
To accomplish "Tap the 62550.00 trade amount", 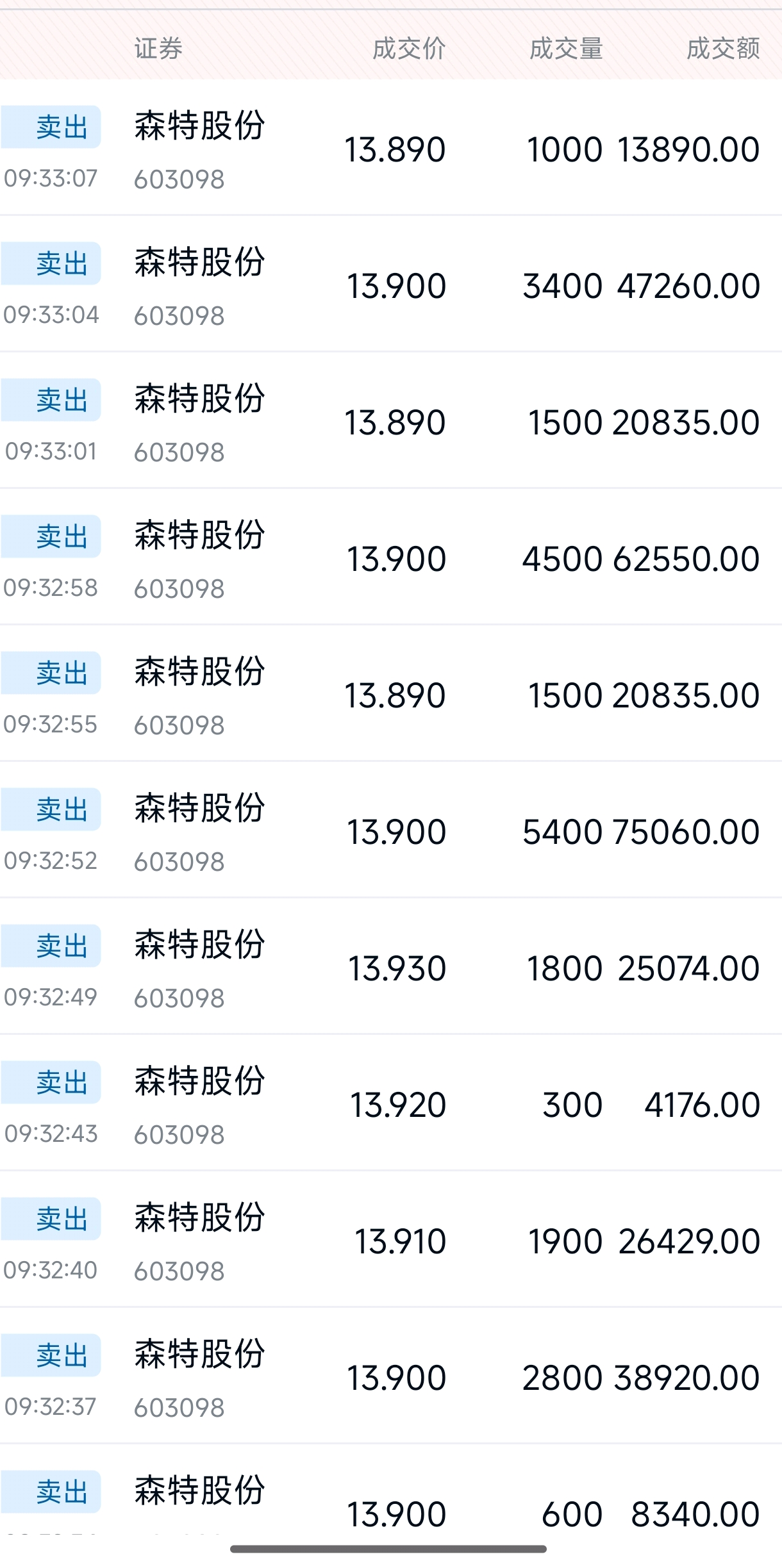I will 686,559.
